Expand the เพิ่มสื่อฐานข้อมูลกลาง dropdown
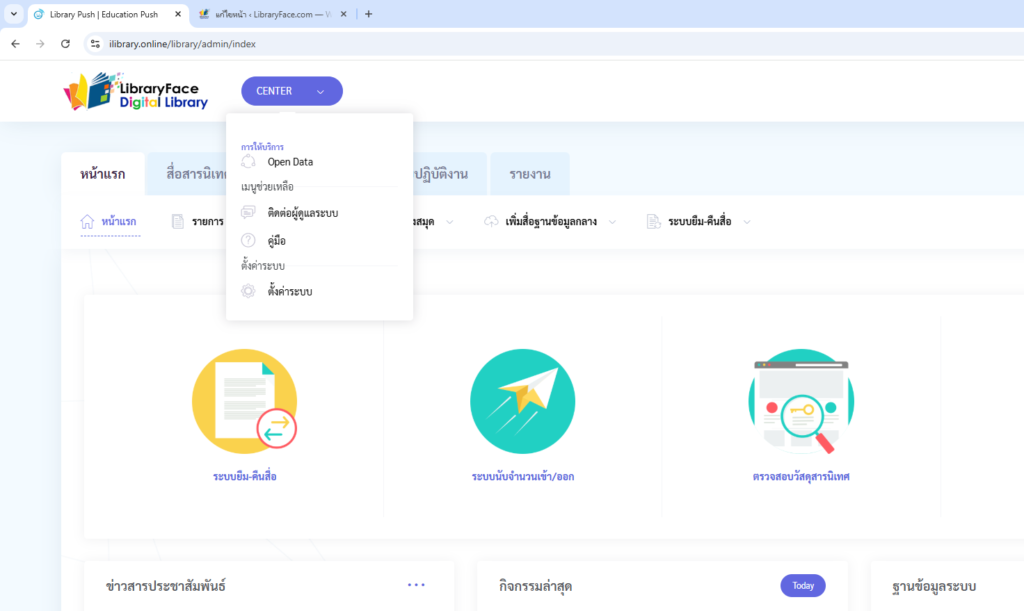1024x611 pixels. click(611, 221)
